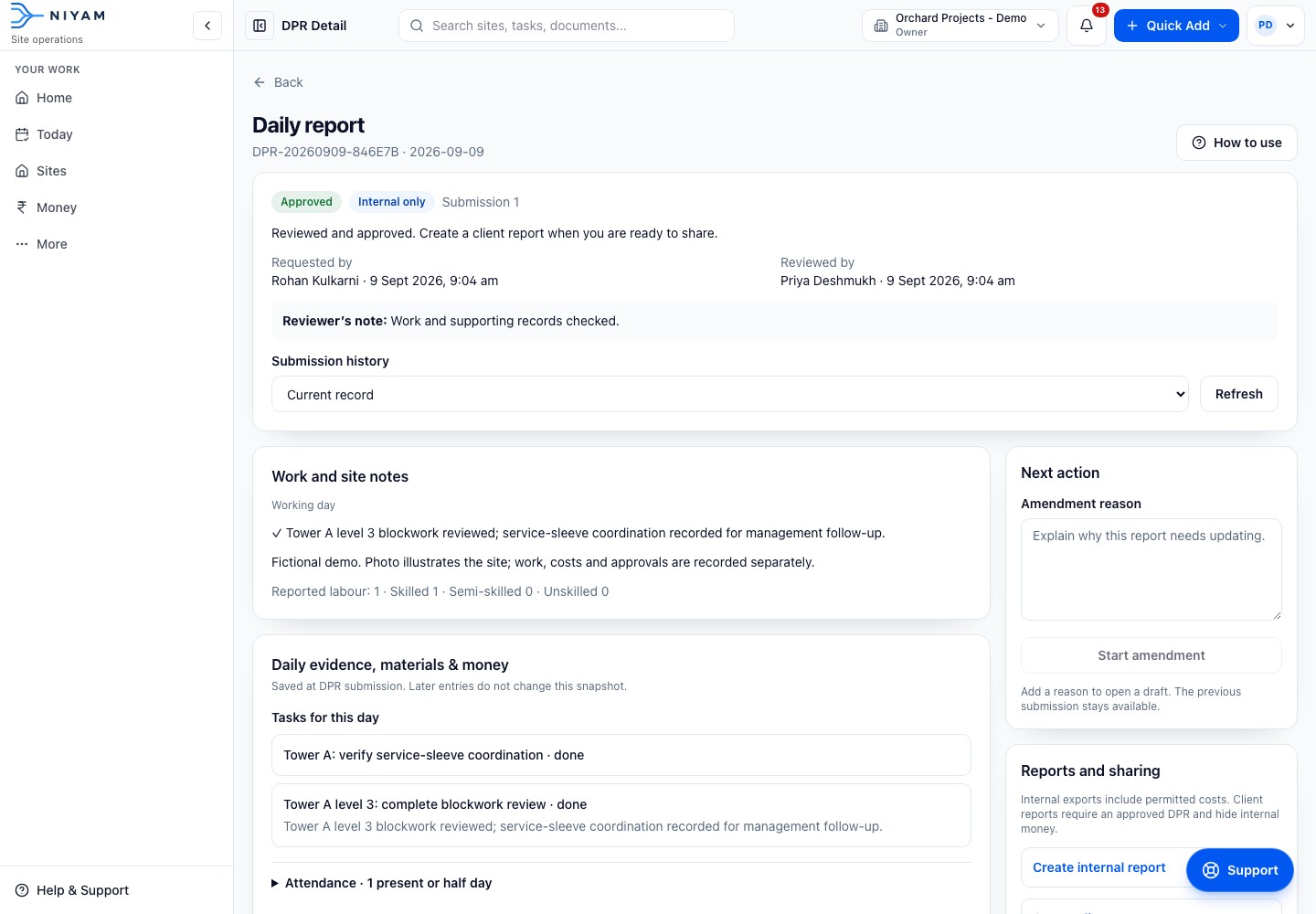Open the Current record history dropdown
Image resolution: width=1316 pixels, height=914 pixels.
point(730,395)
